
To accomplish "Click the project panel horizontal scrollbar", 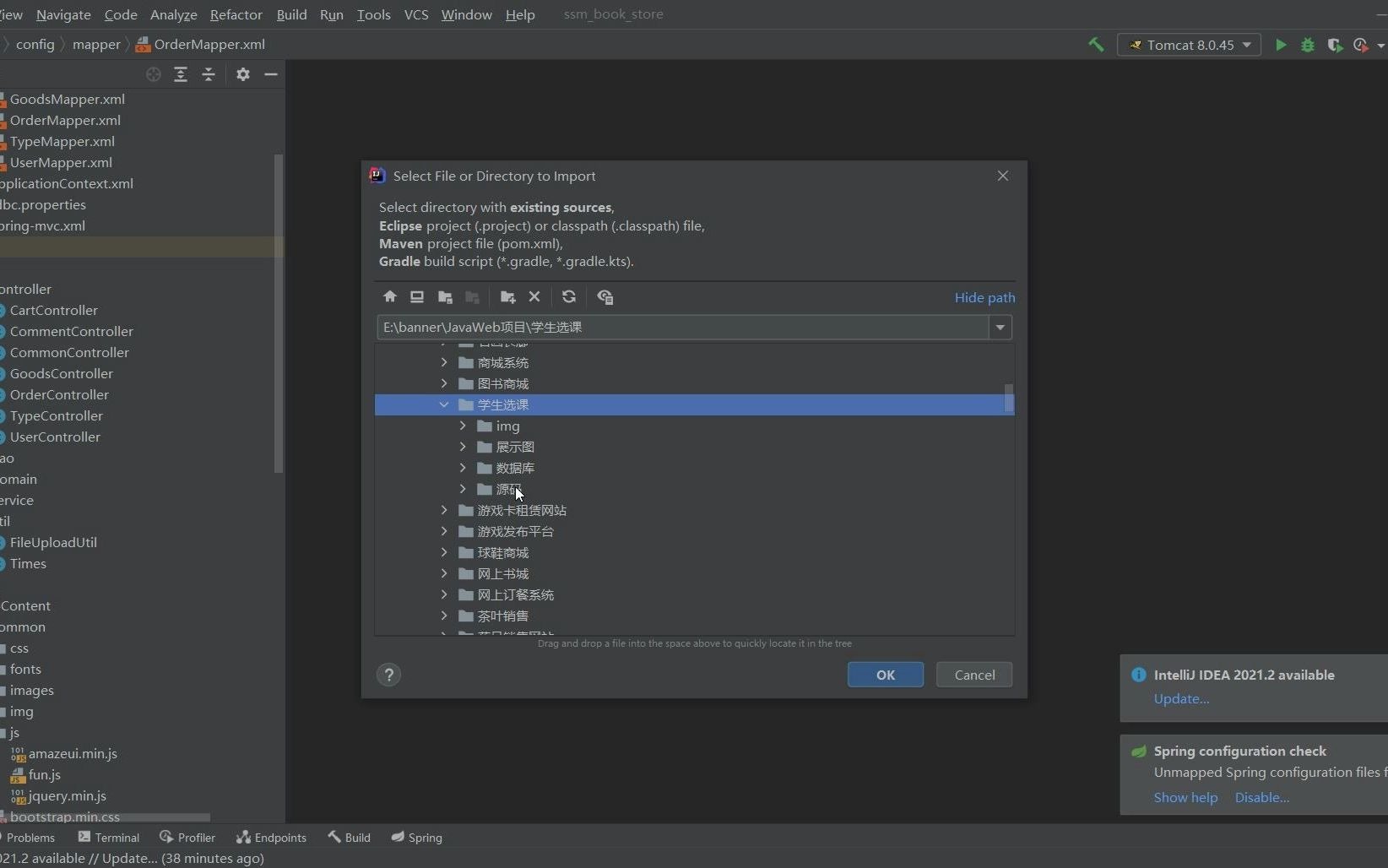I will 105,817.
